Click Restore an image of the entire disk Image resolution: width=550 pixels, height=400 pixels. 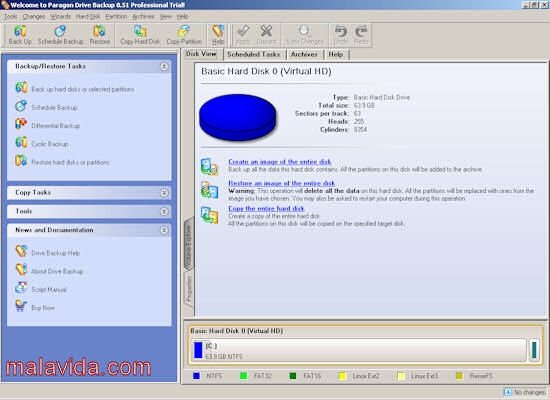click(282, 183)
